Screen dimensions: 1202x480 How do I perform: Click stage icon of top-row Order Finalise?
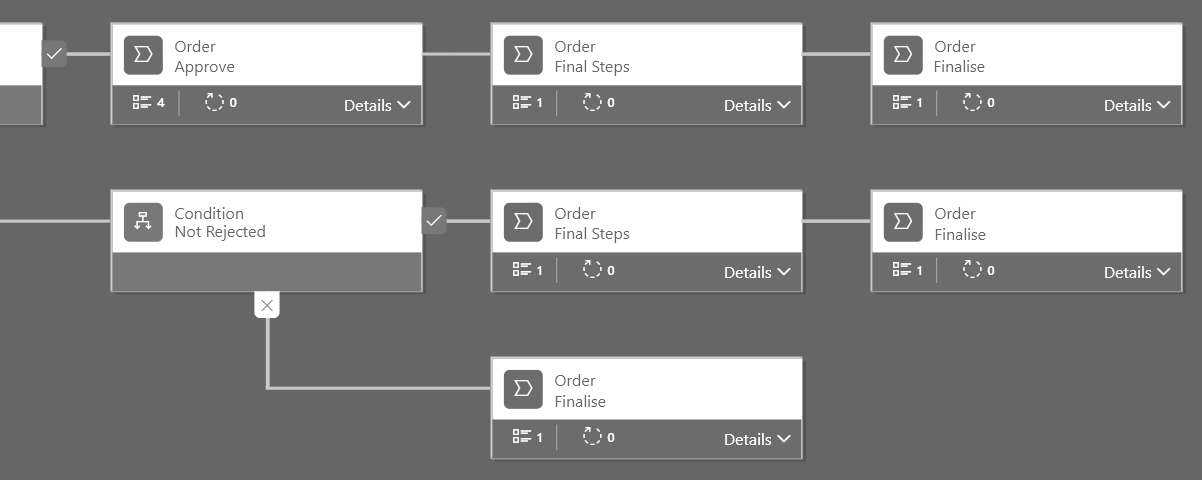pos(903,56)
